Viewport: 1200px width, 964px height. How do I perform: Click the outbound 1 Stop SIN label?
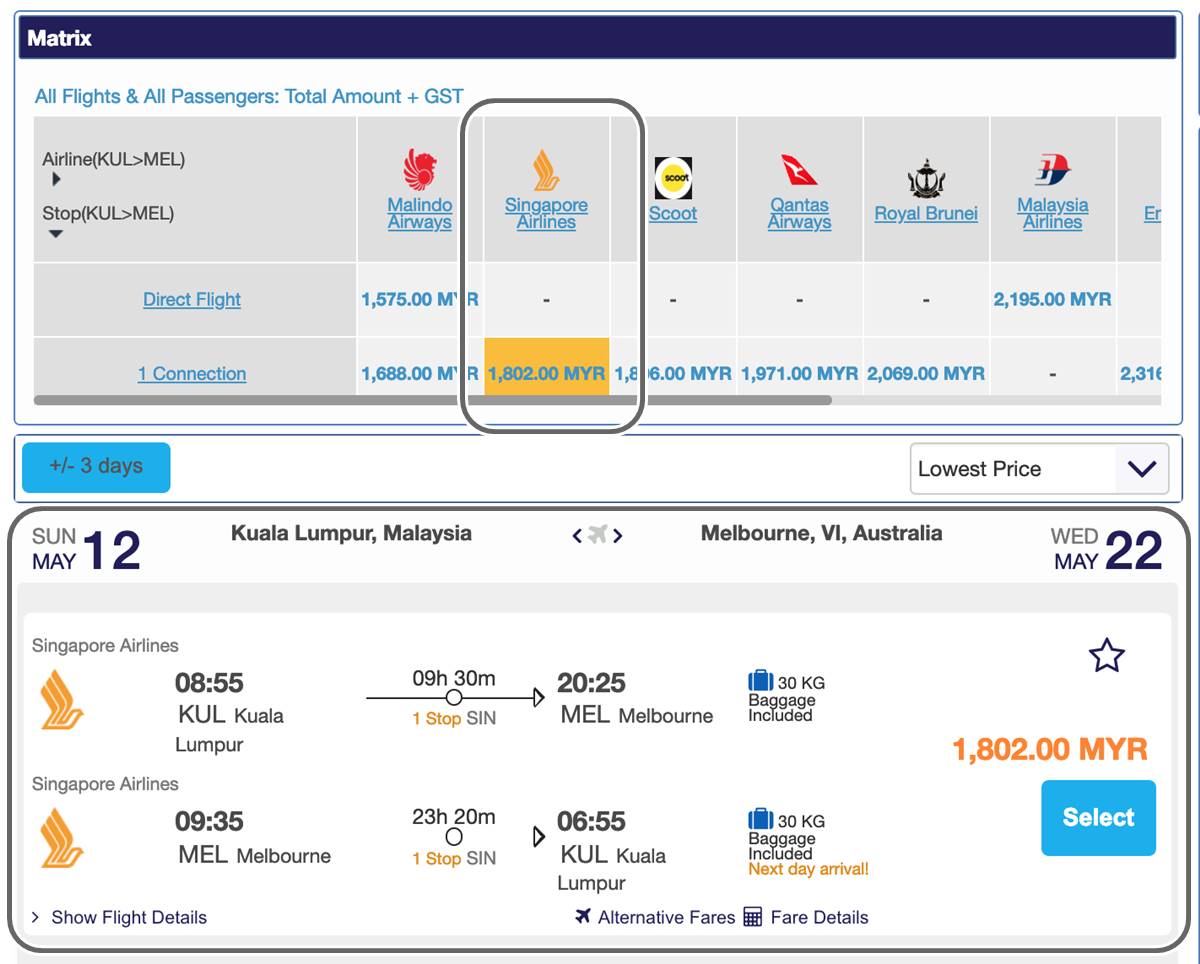coord(454,718)
